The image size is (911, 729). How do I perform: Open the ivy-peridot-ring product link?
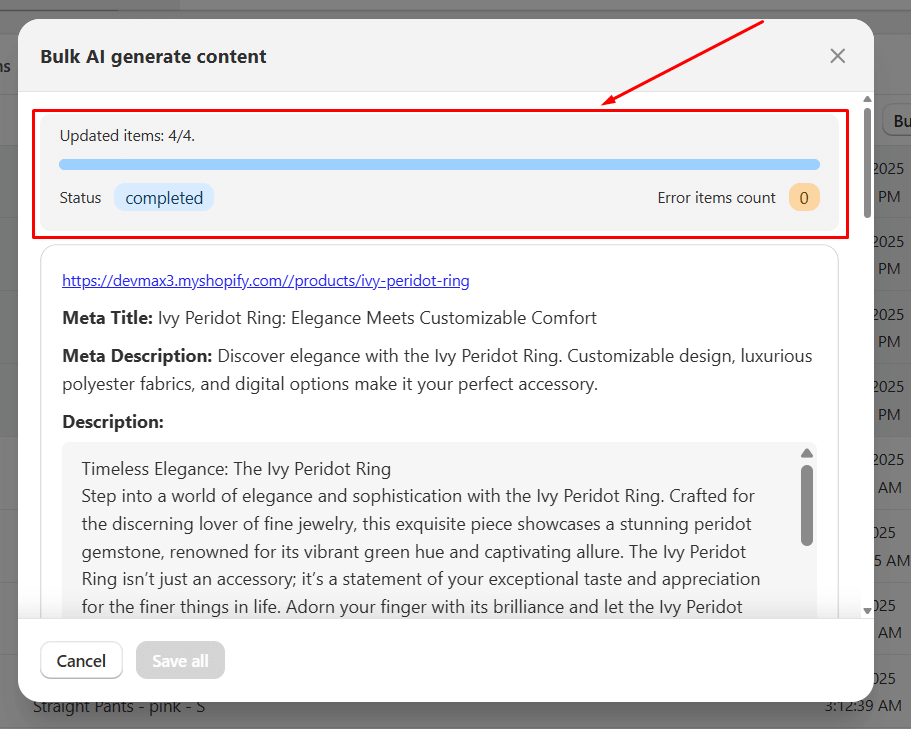(266, 280)
